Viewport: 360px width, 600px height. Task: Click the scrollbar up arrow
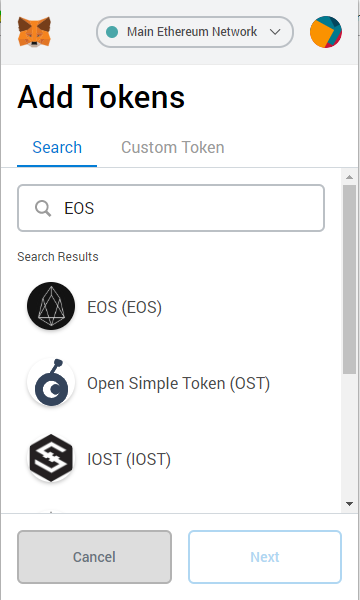tap(349, 177)
